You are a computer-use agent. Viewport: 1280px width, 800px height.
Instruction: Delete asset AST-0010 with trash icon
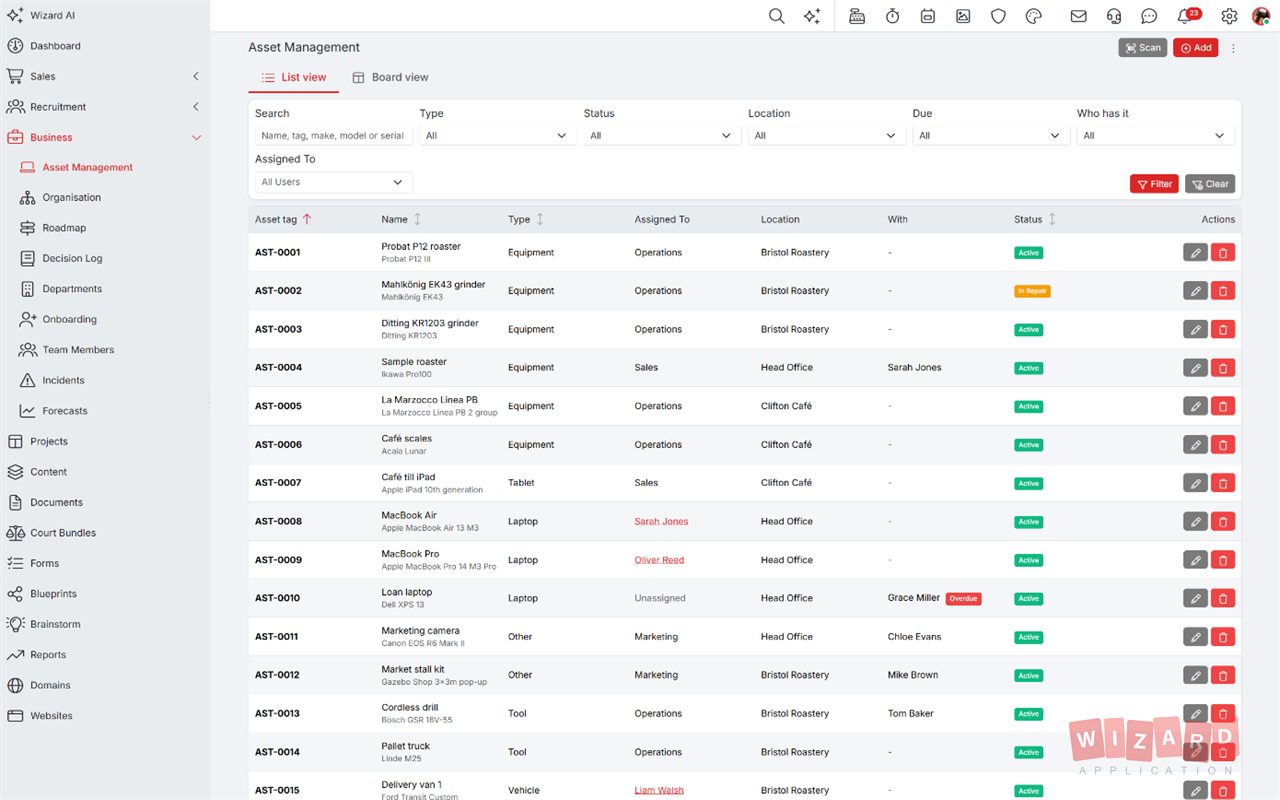[1222, 598]
